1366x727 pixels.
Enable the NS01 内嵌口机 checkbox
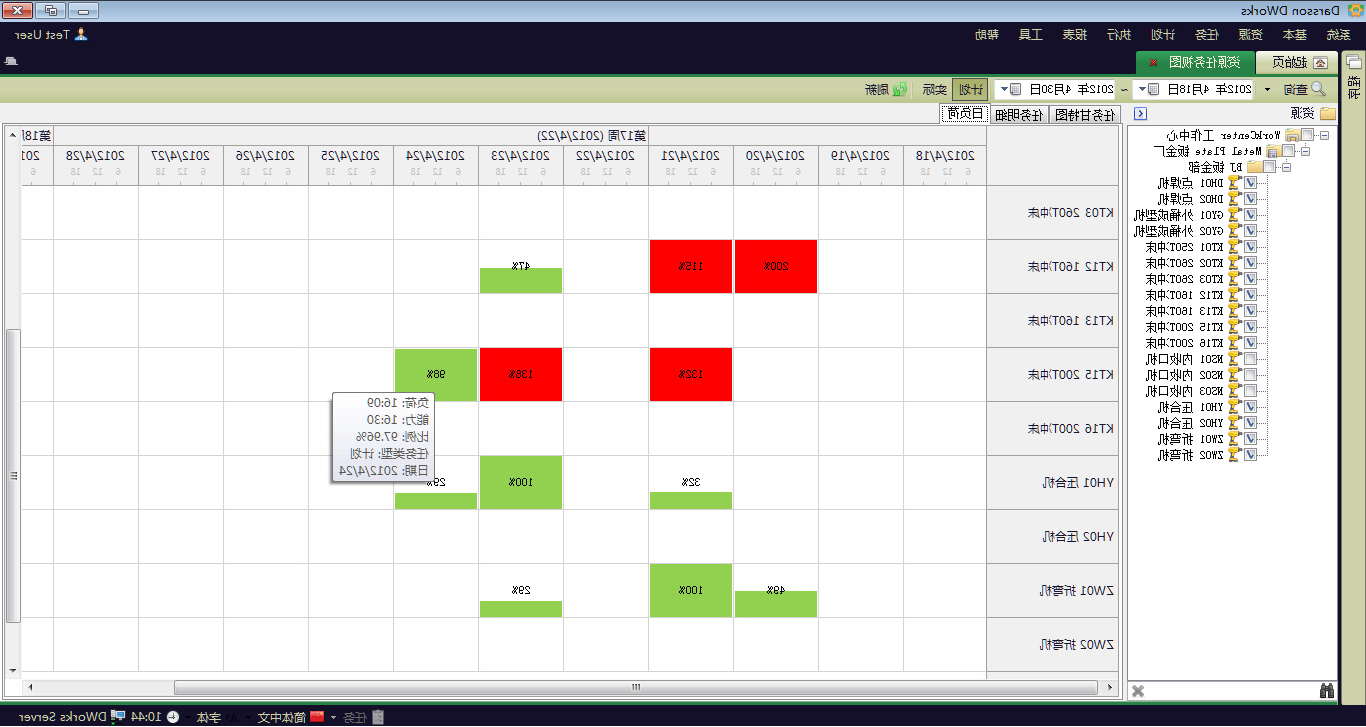click(1250, 359)
